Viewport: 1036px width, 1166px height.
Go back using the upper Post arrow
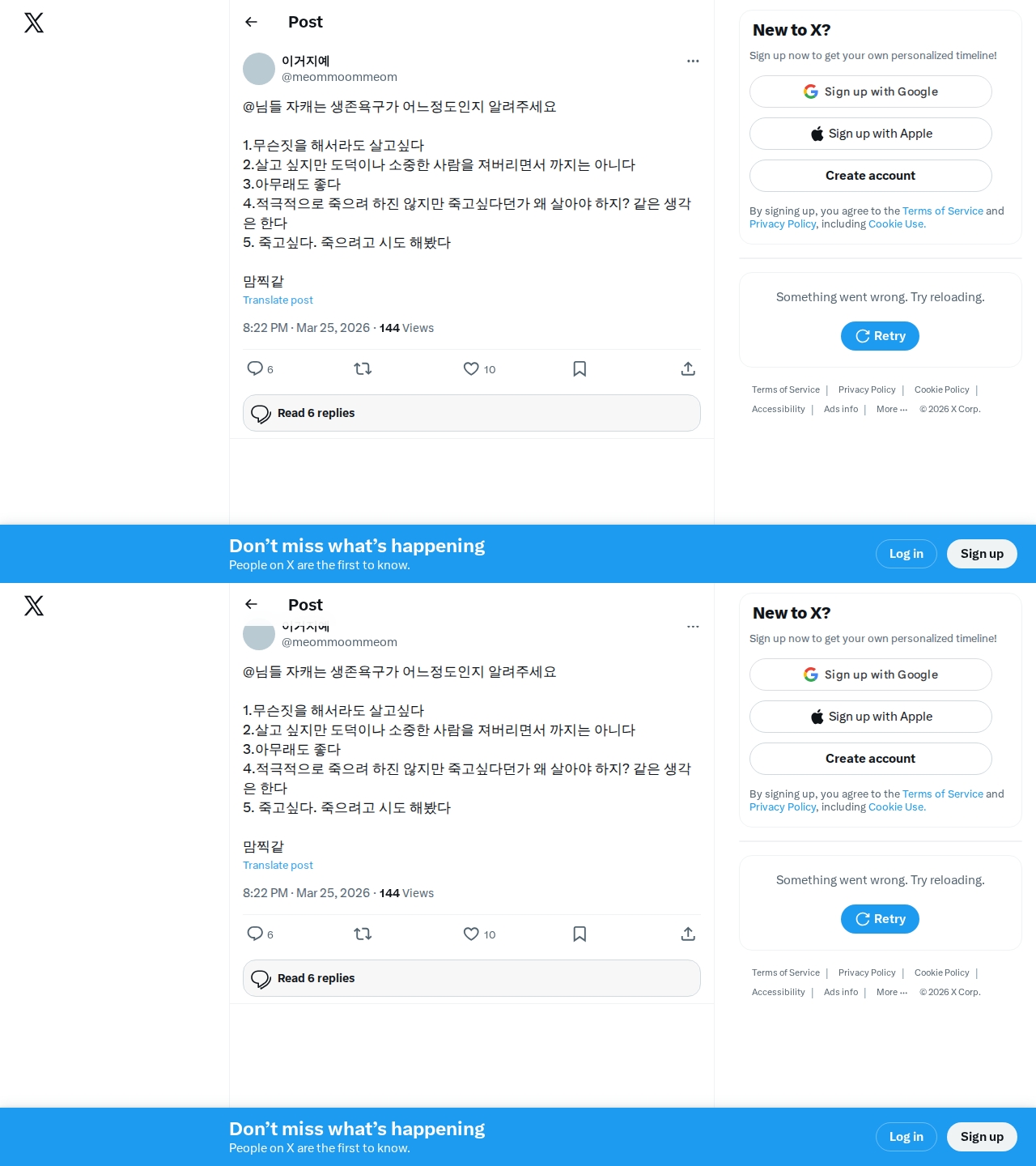pyautogui.click(x=251, y=22)
